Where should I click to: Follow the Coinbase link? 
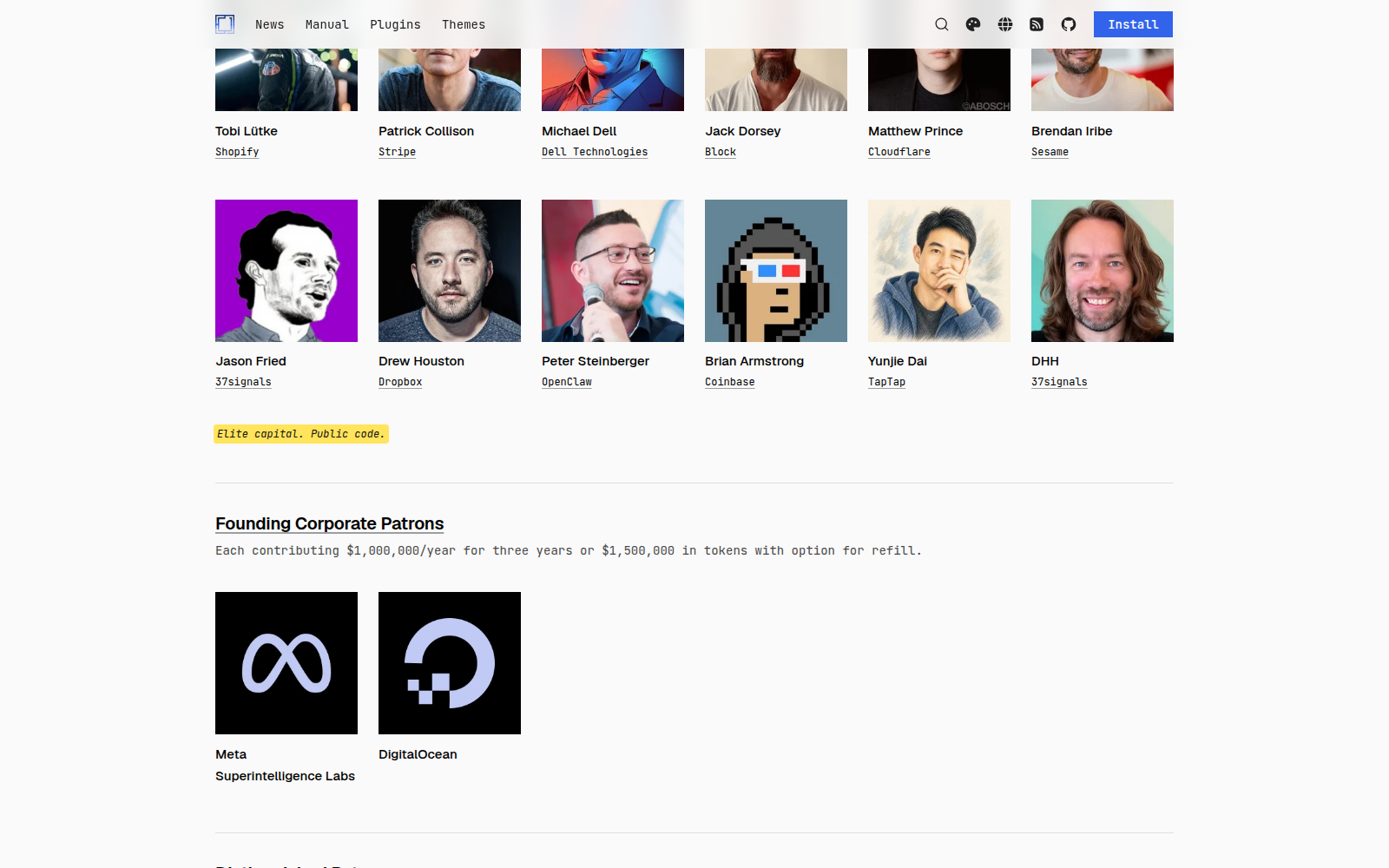(730, 382)
